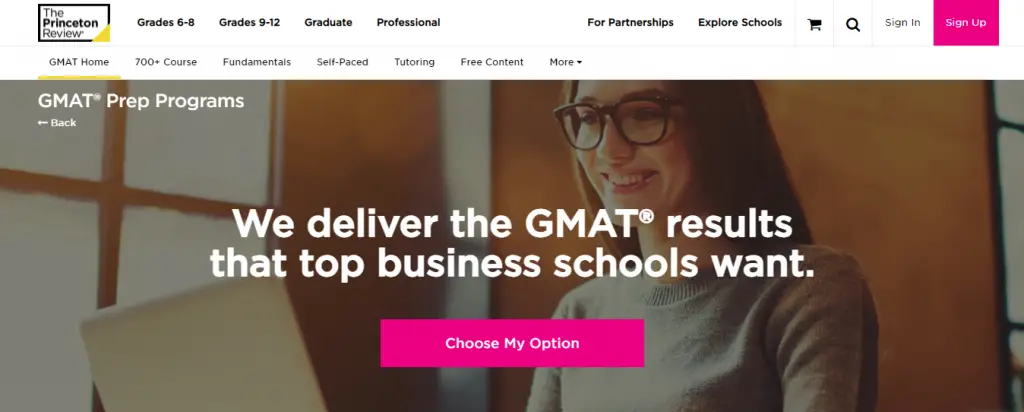The image size is (1024, 412).
Task: View the Free Content tab
Action: point(492,62)
